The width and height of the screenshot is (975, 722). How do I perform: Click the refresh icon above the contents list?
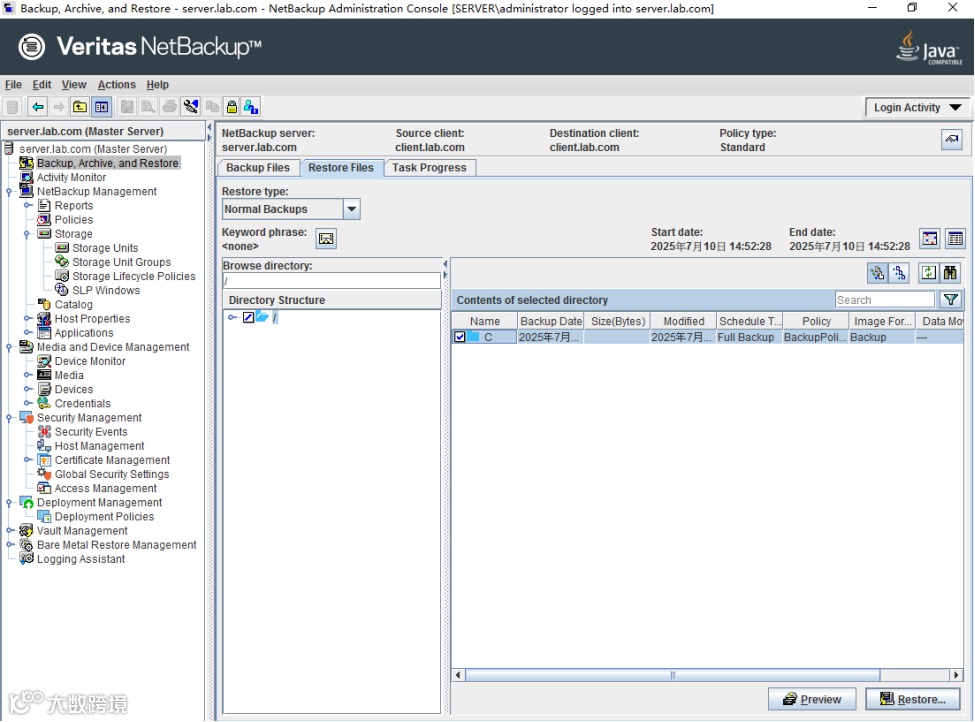[x=928, y=272]
